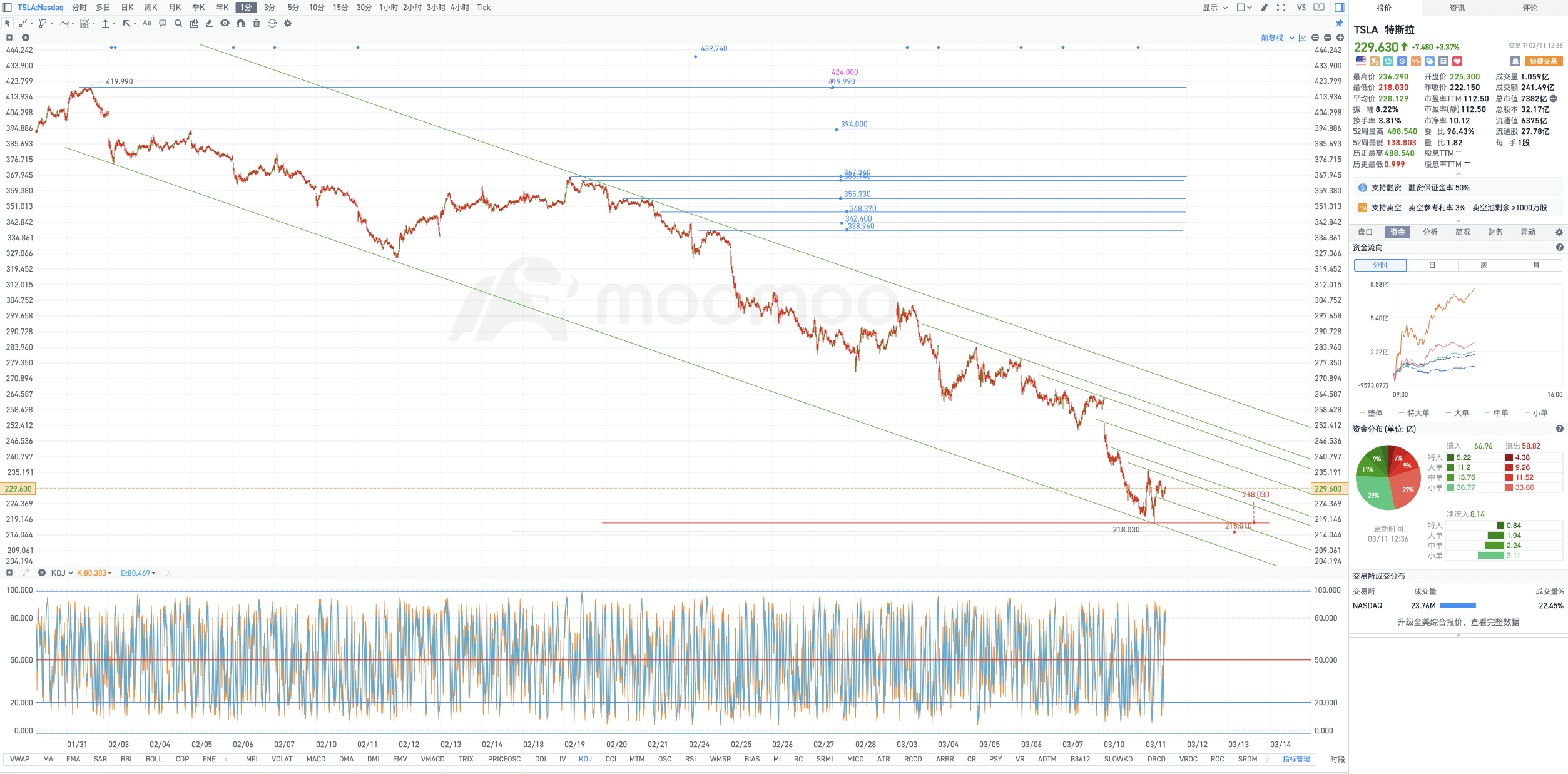1568x774 pixels.
Task: Select 日 capital flow period
Action: coord(1432,265)
